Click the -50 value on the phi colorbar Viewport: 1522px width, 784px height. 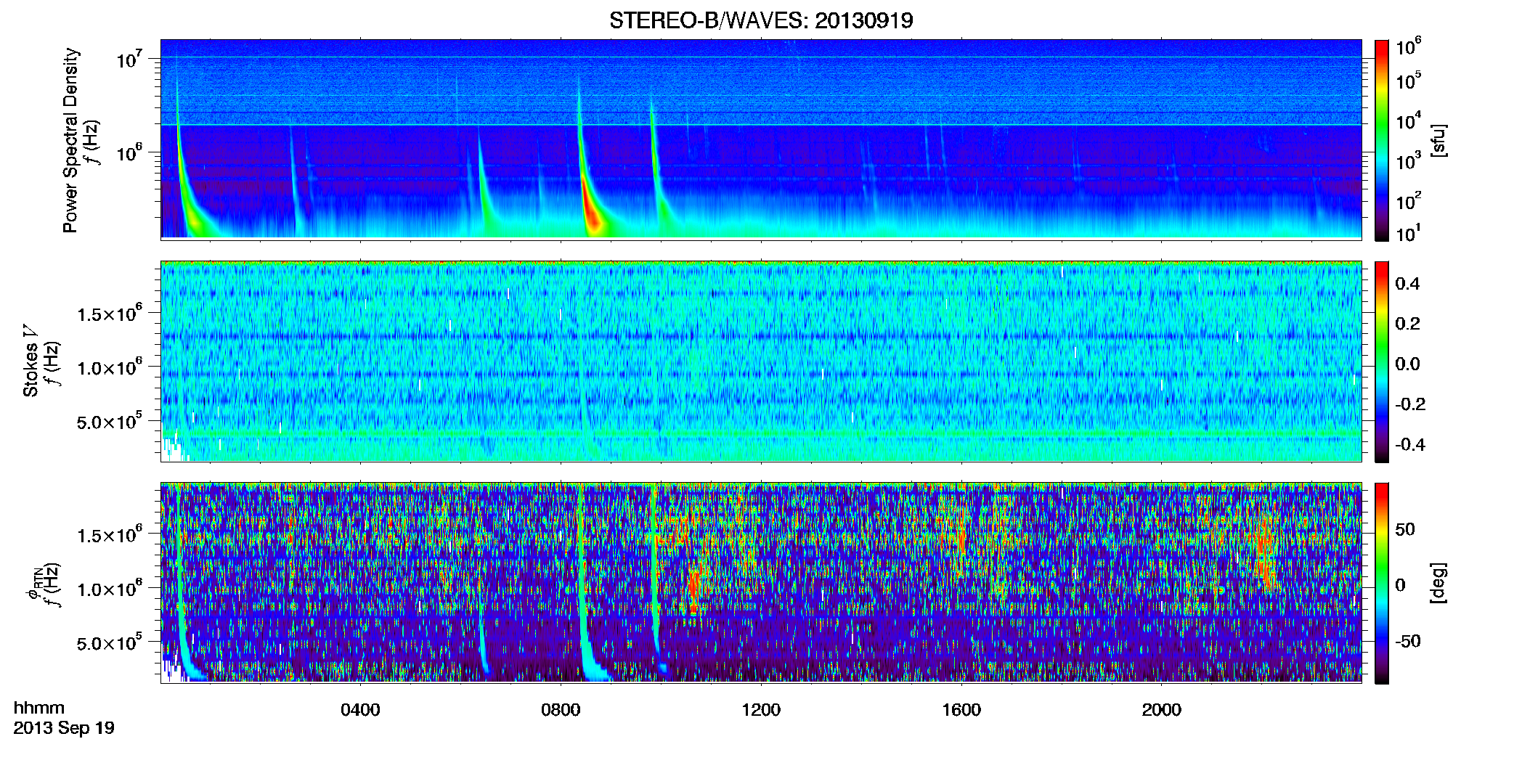(1407, 641)
